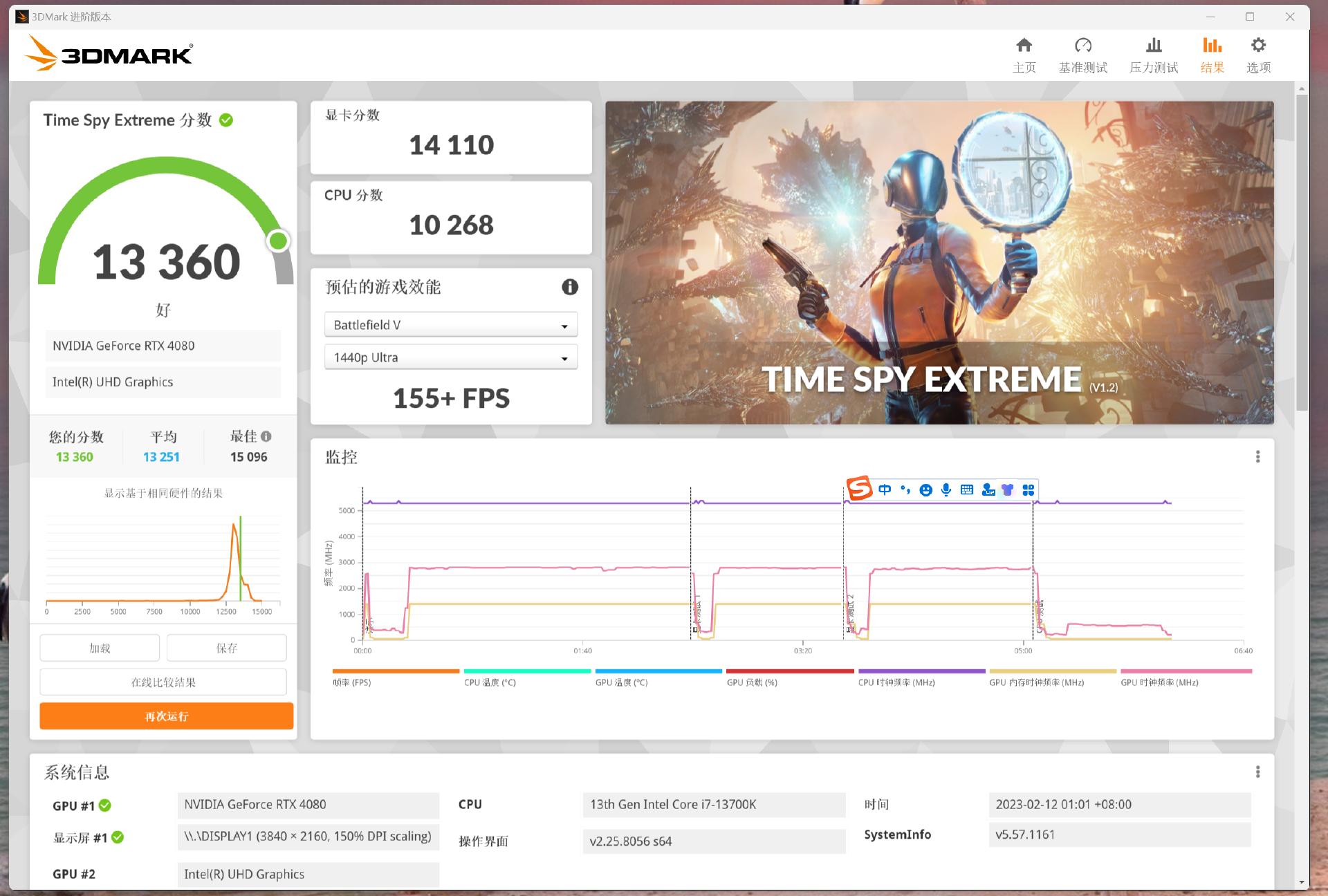The width and height of the screenshot is (1328, 896).
Task: Click the orange FPS legend color bar
Action: click(x=395, y=671)
